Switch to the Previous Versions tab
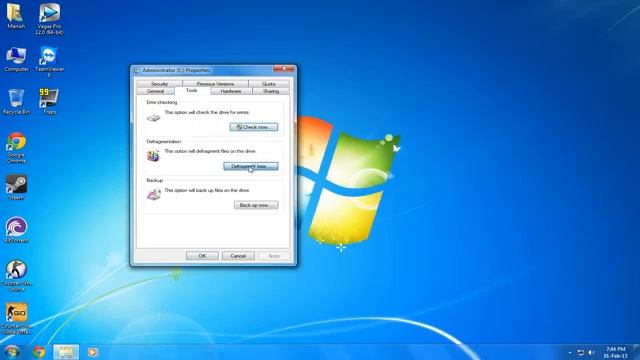The image size is (640, 360). click(215, 84)
